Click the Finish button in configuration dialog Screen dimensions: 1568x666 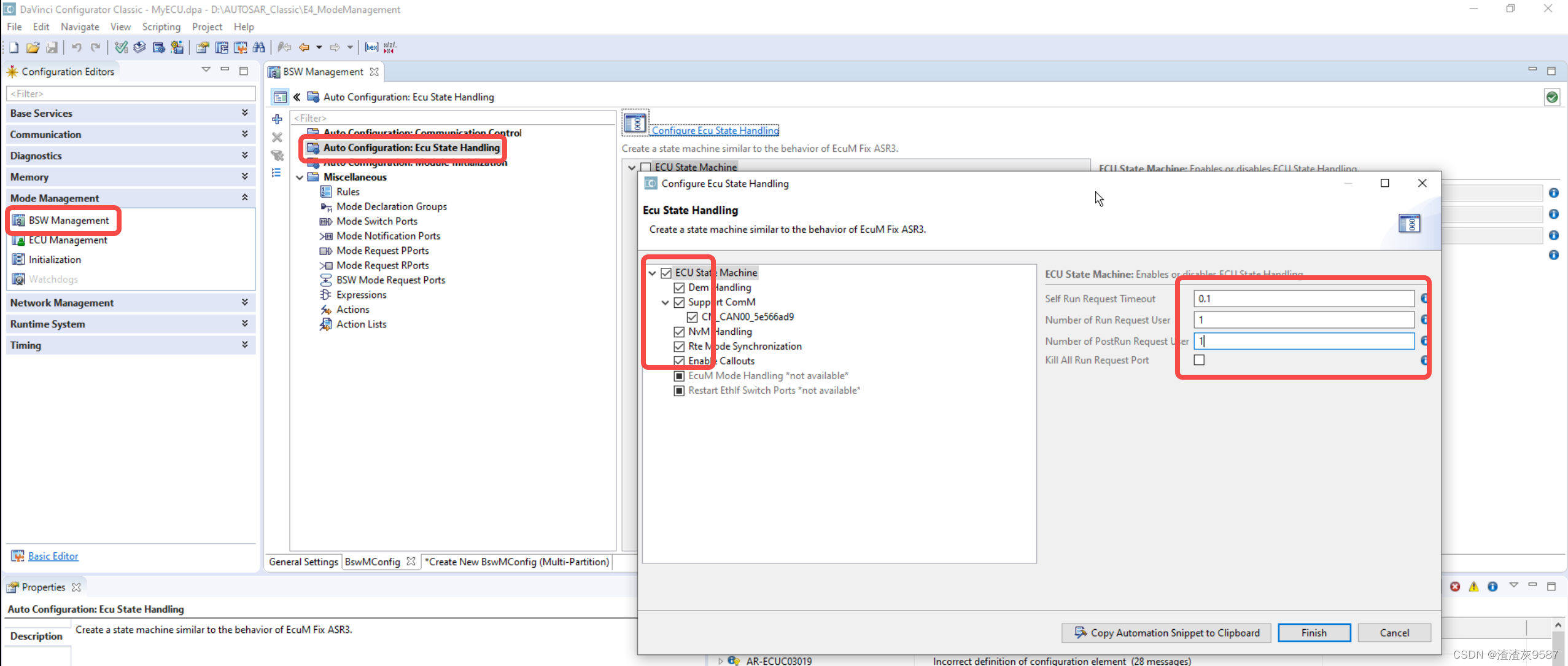pos(1314,632)
